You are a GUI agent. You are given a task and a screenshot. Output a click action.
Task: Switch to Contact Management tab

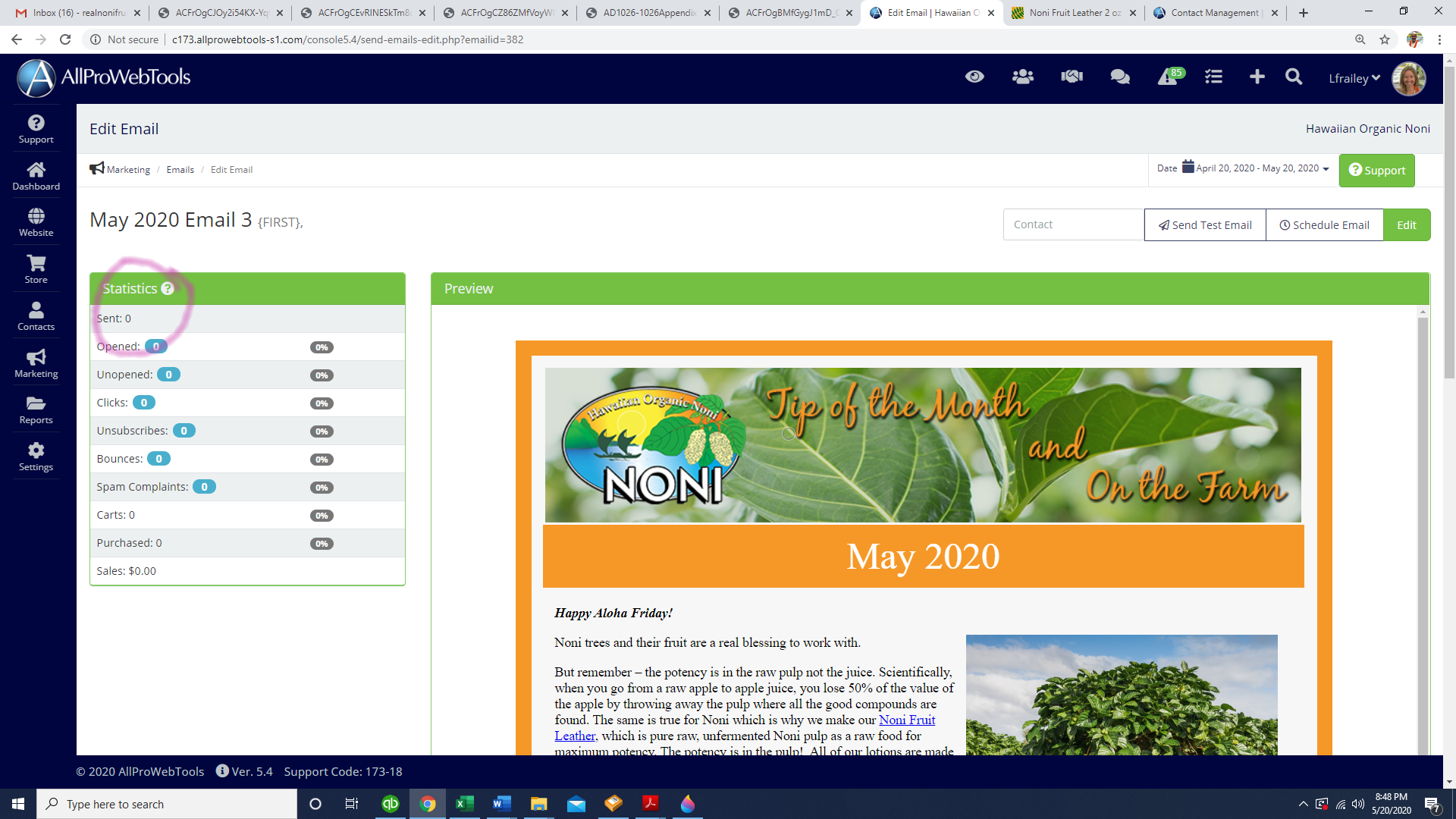coord(1216,13)
